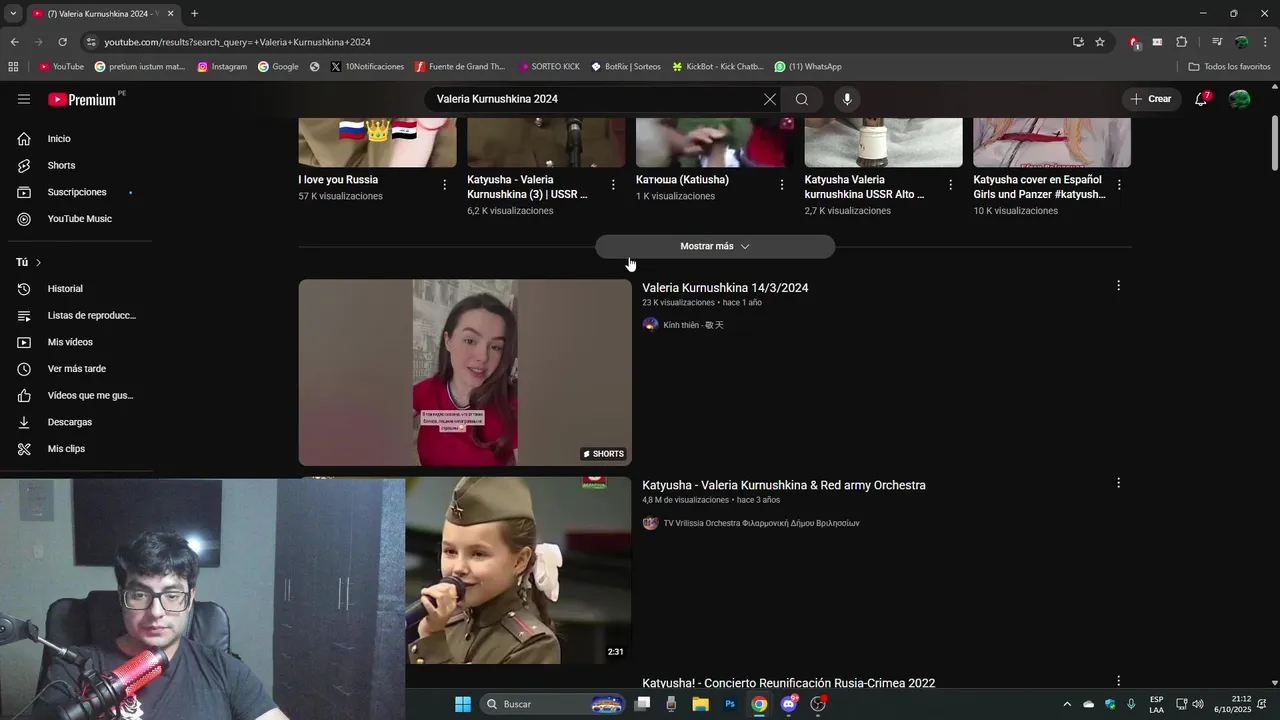Viewport: 1280px width, 720px height.
Task: Open the Crear upload menu
Action: (1151, 99)
